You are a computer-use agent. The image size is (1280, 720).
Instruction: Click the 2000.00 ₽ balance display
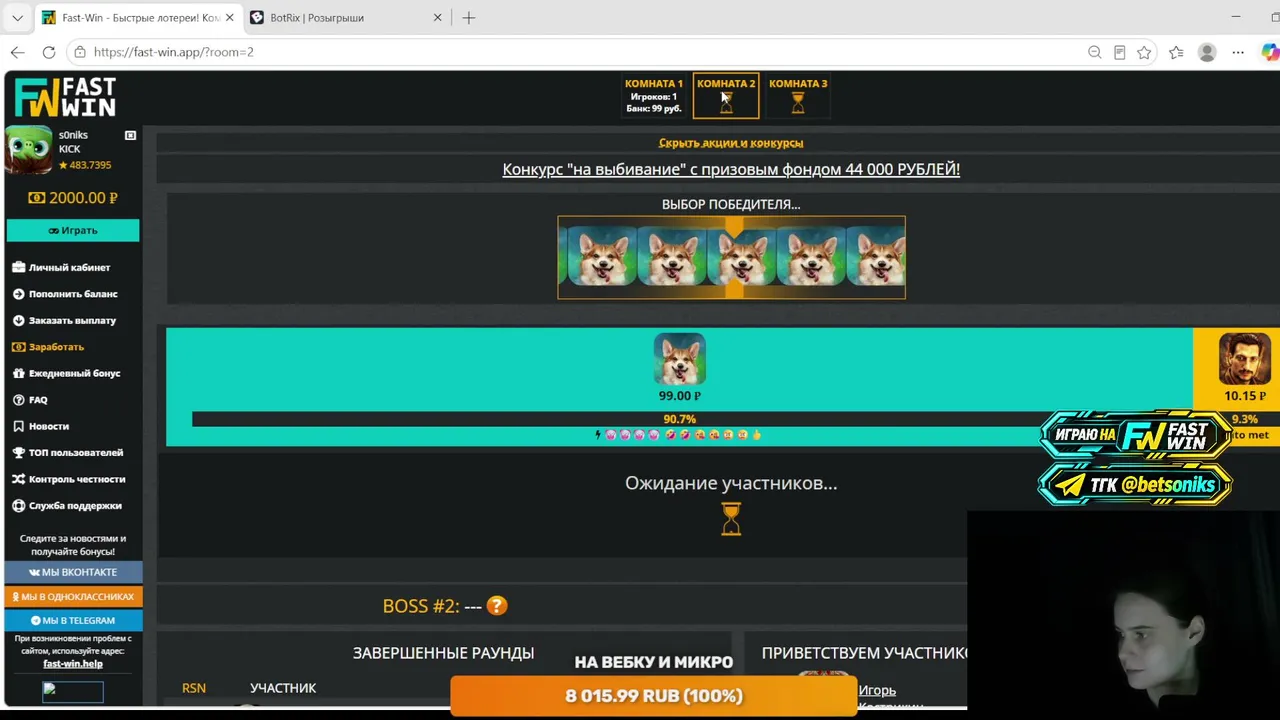(x=73, y=198)
